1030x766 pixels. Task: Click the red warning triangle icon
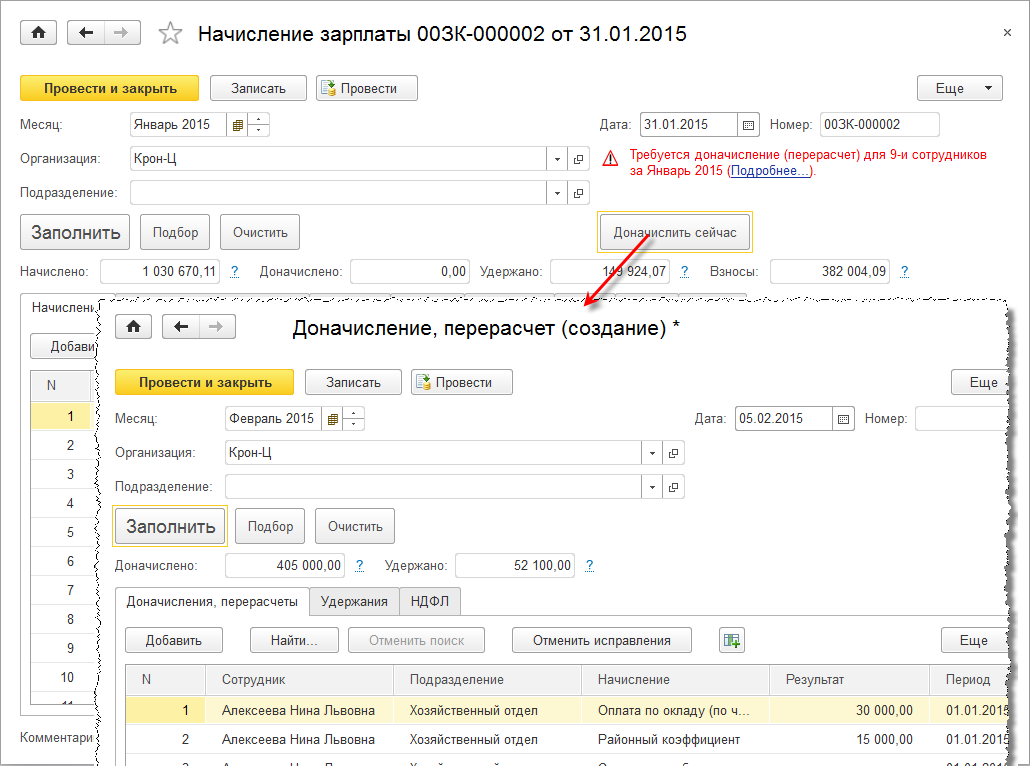click(610, 159)
